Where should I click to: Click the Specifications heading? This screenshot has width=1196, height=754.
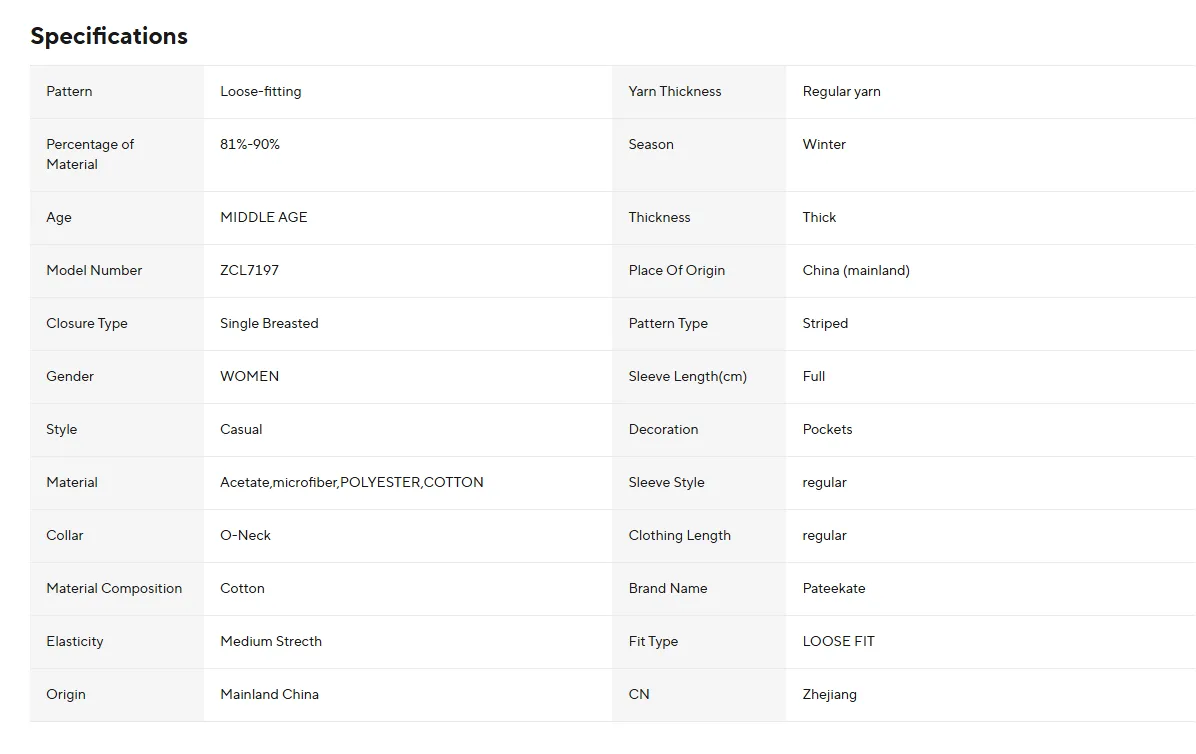(x=109, y=36)
